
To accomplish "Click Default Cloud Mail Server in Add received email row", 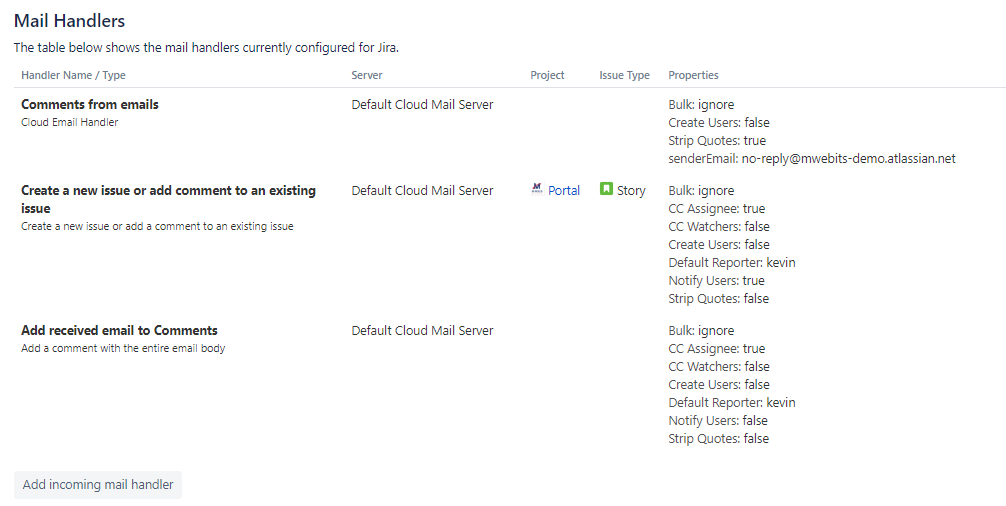I will tap(422, 330).
